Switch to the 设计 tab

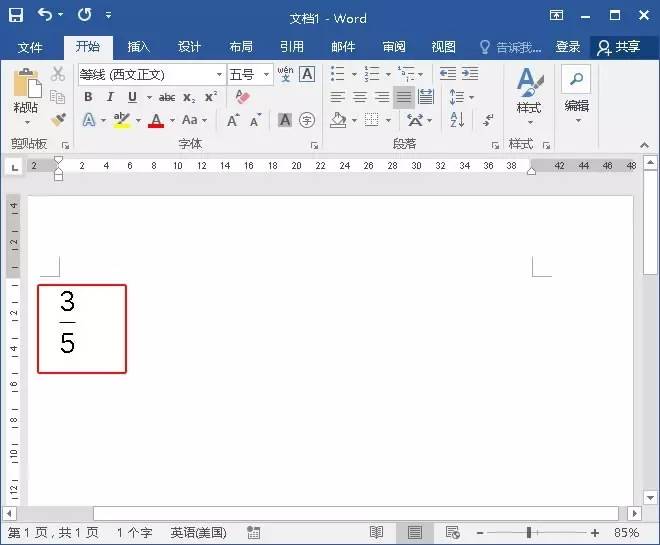[189, 47]
